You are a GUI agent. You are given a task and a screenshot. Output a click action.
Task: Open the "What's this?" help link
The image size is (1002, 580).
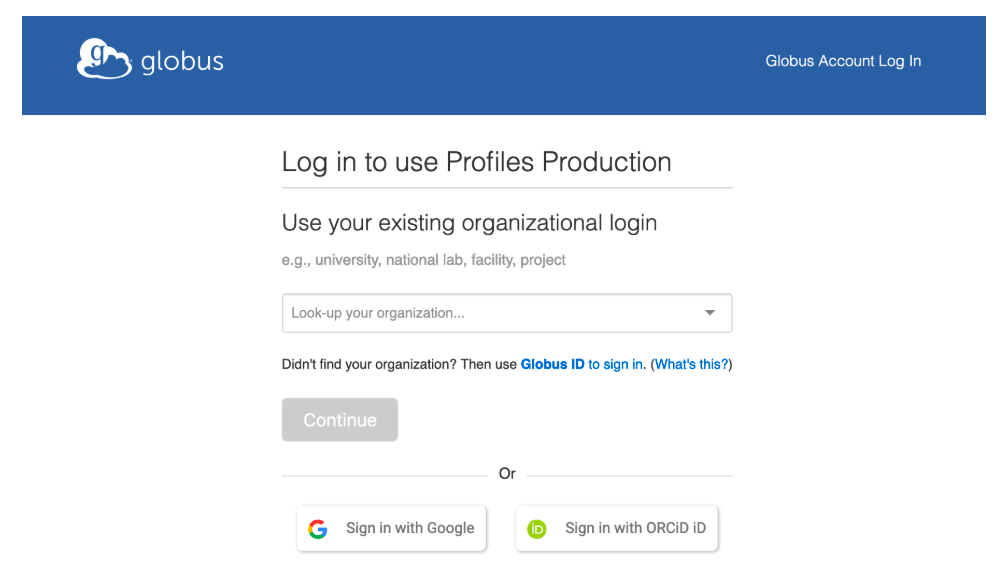point(691,364)
